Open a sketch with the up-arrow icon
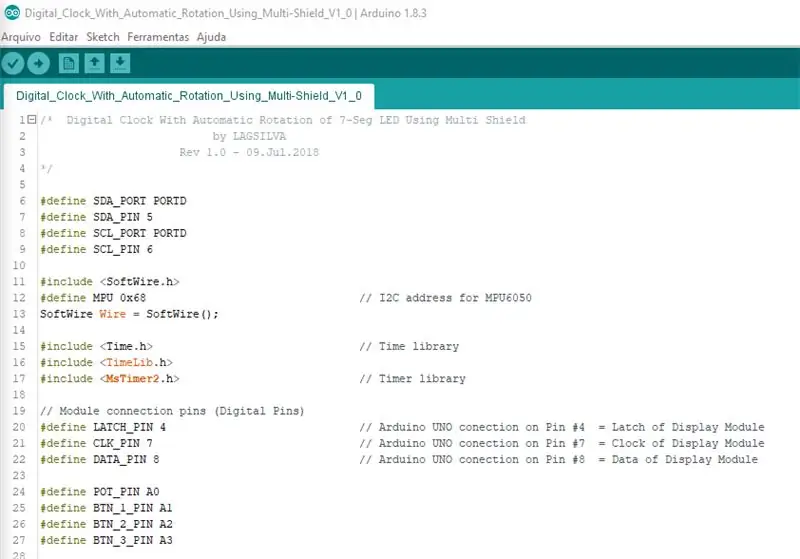 [x=94, y=63]
